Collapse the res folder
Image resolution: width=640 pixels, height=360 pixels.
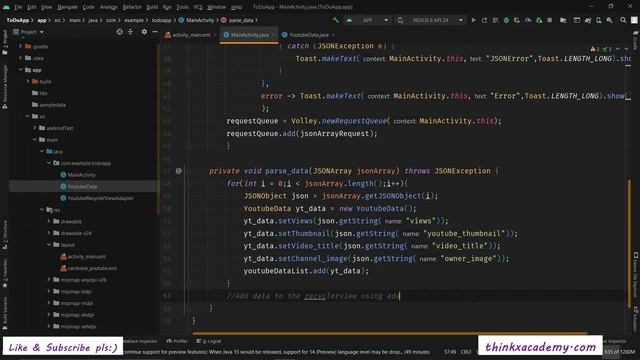click(42, 210)
